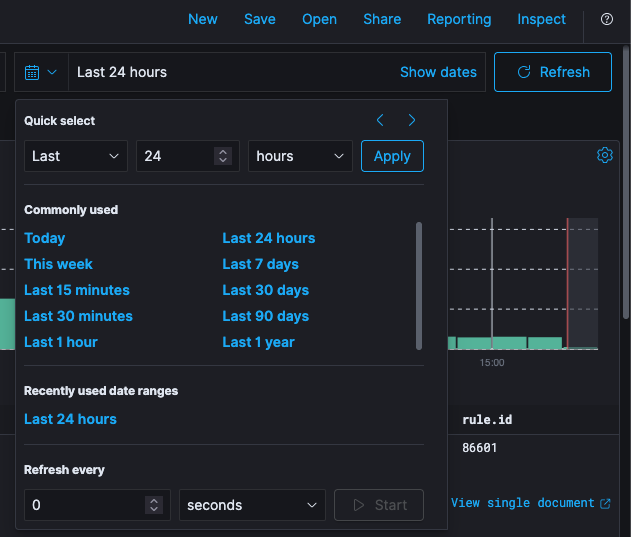Viewport: 631px width, 537px height.
Task: Open the hours time unit dropdown
Action: 300,156
